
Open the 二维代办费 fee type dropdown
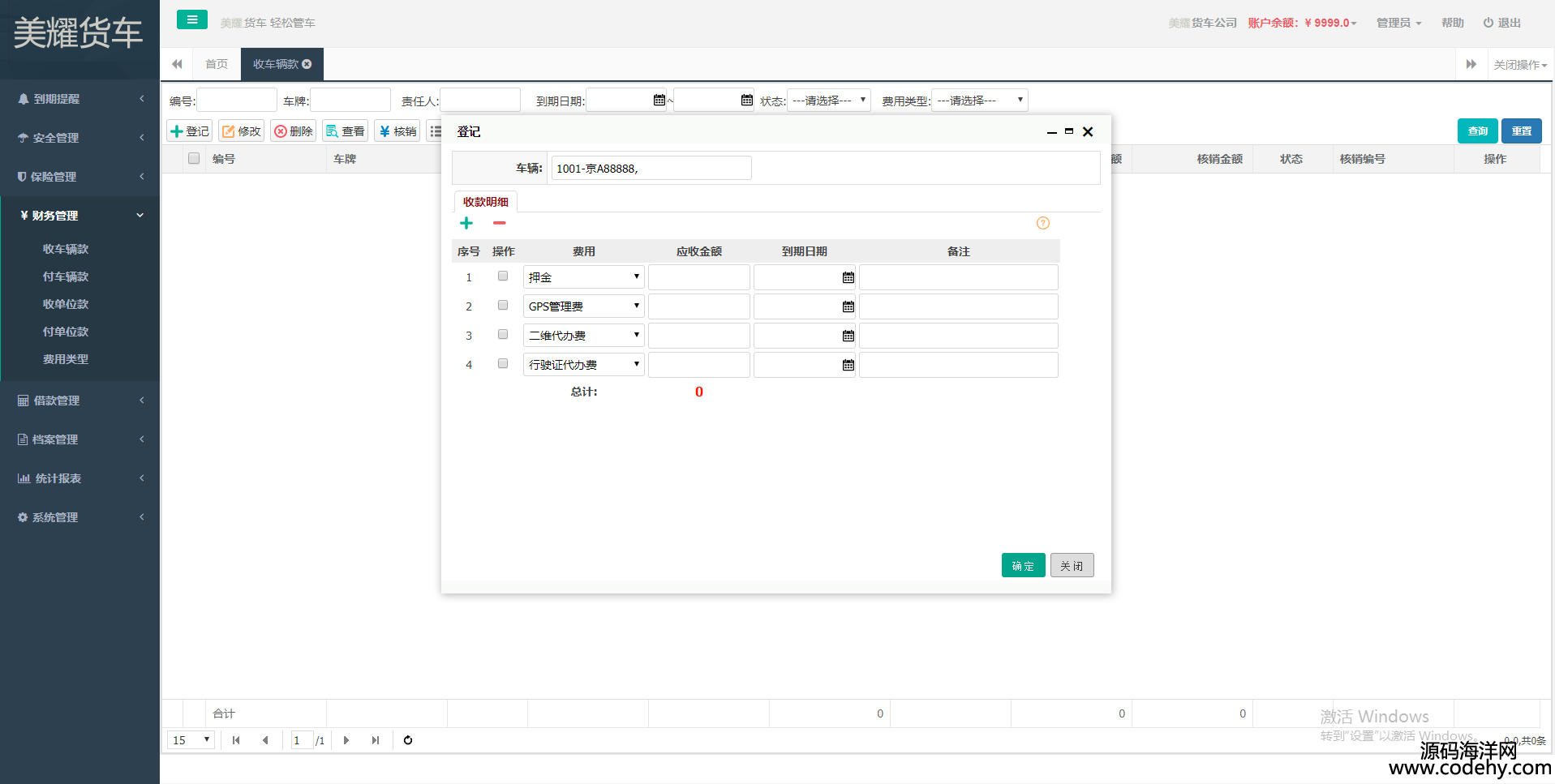(x=584, y=336)
